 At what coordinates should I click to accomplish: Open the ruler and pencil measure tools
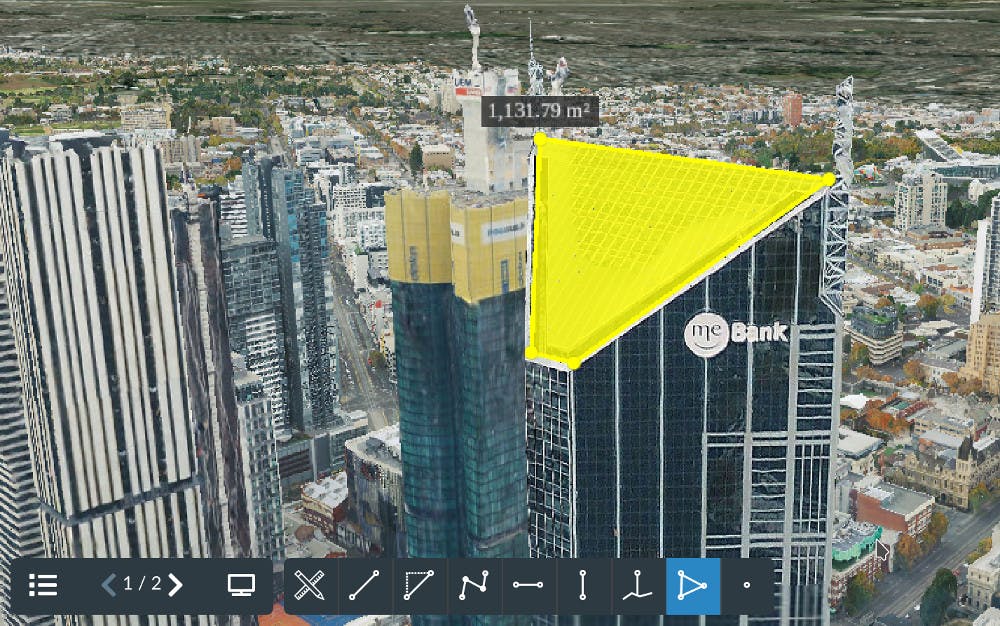tap(311, 586)
